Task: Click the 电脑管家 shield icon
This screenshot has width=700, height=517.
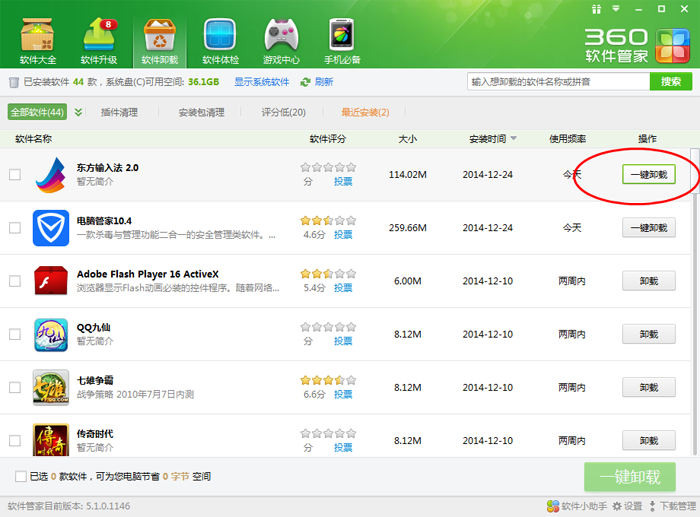Action: [50, 227]
